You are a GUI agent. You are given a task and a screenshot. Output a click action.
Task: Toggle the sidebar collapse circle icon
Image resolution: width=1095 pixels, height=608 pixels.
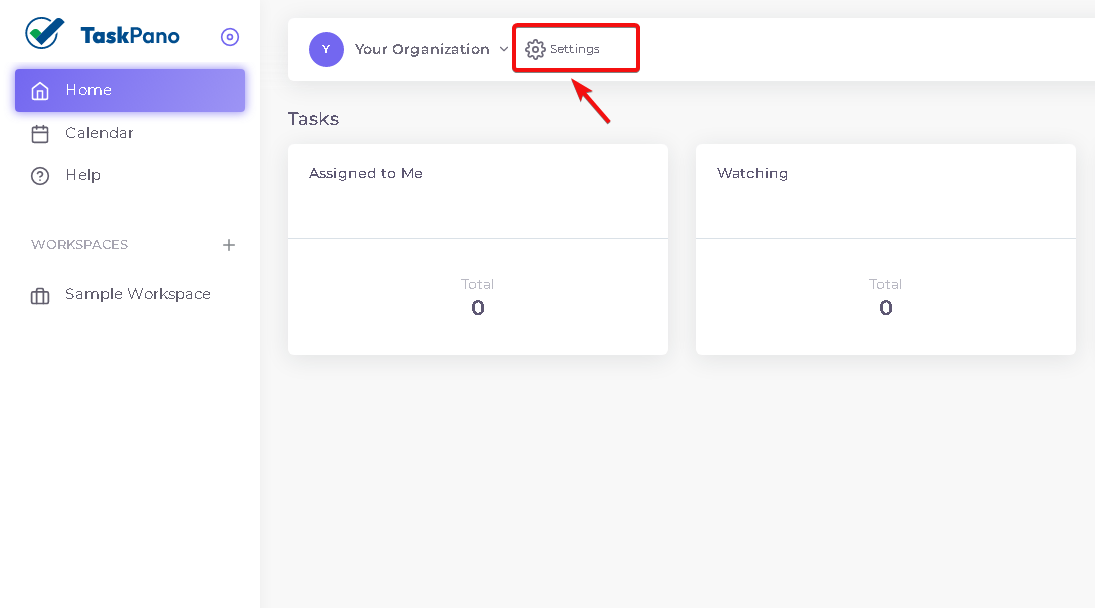pyautogui.click(x=230, y=37)
